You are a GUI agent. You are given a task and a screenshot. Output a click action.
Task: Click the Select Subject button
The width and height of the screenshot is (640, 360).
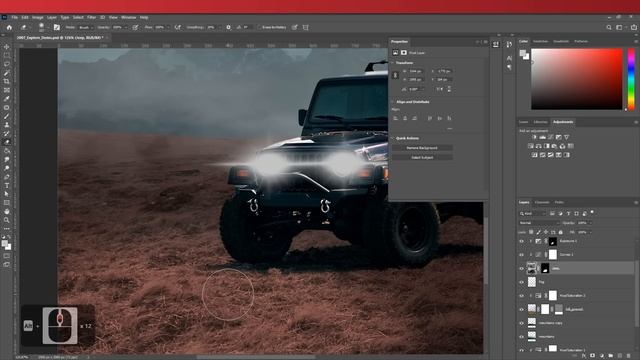click(x=422, y=157)
